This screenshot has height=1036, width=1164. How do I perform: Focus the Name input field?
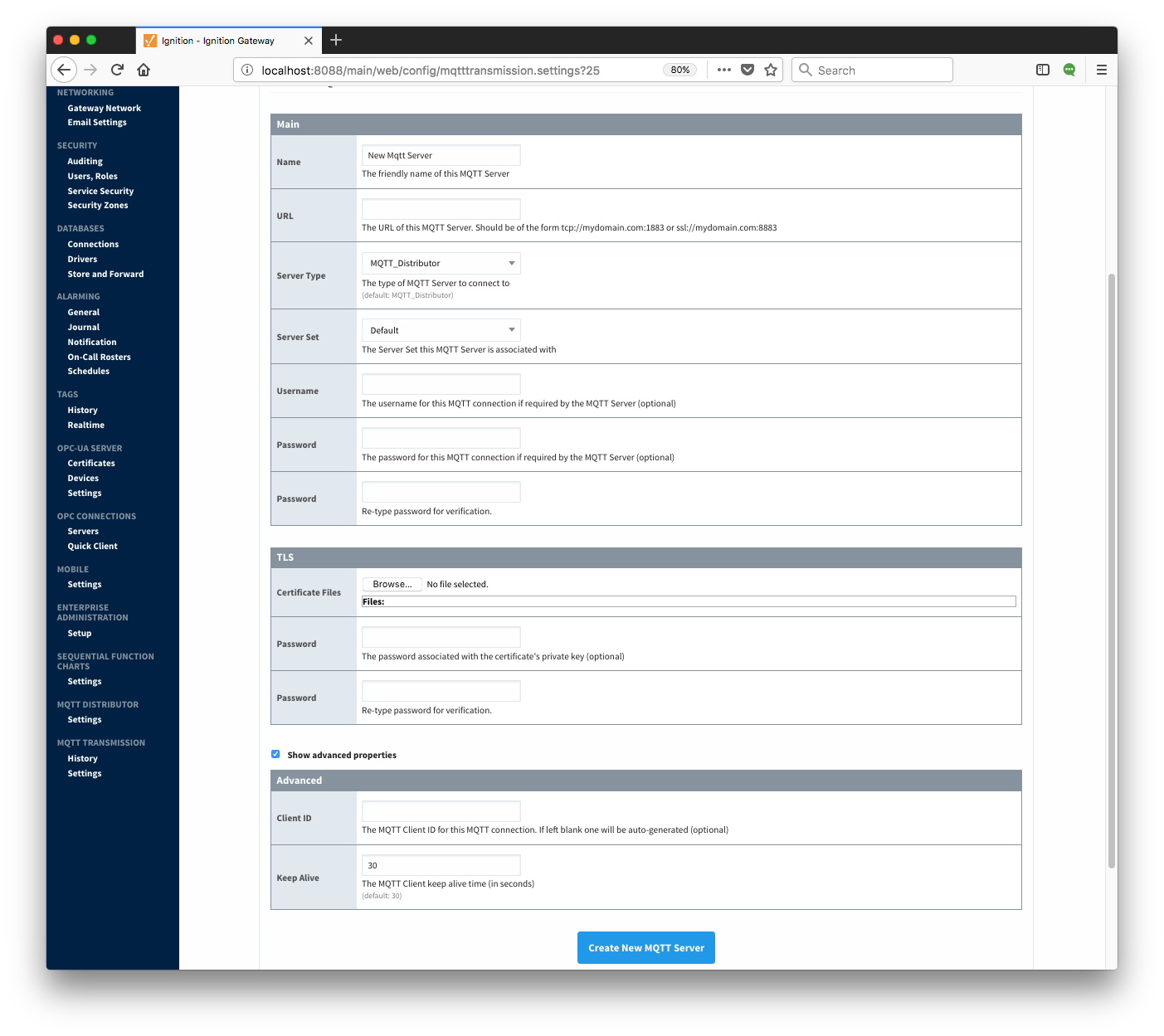pos(441,155)
